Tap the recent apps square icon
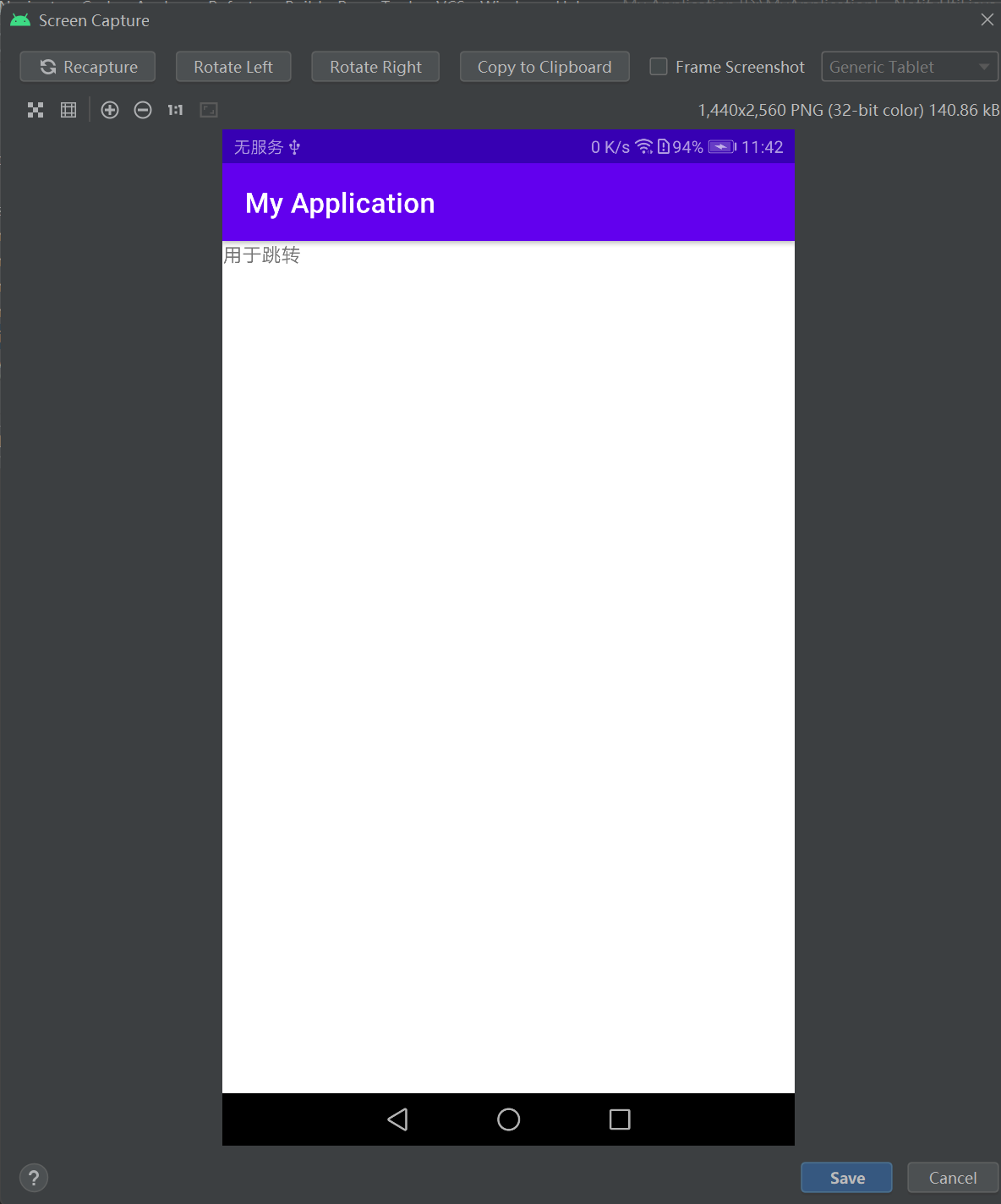Screen dimensions: 1001x1204 620,1119
